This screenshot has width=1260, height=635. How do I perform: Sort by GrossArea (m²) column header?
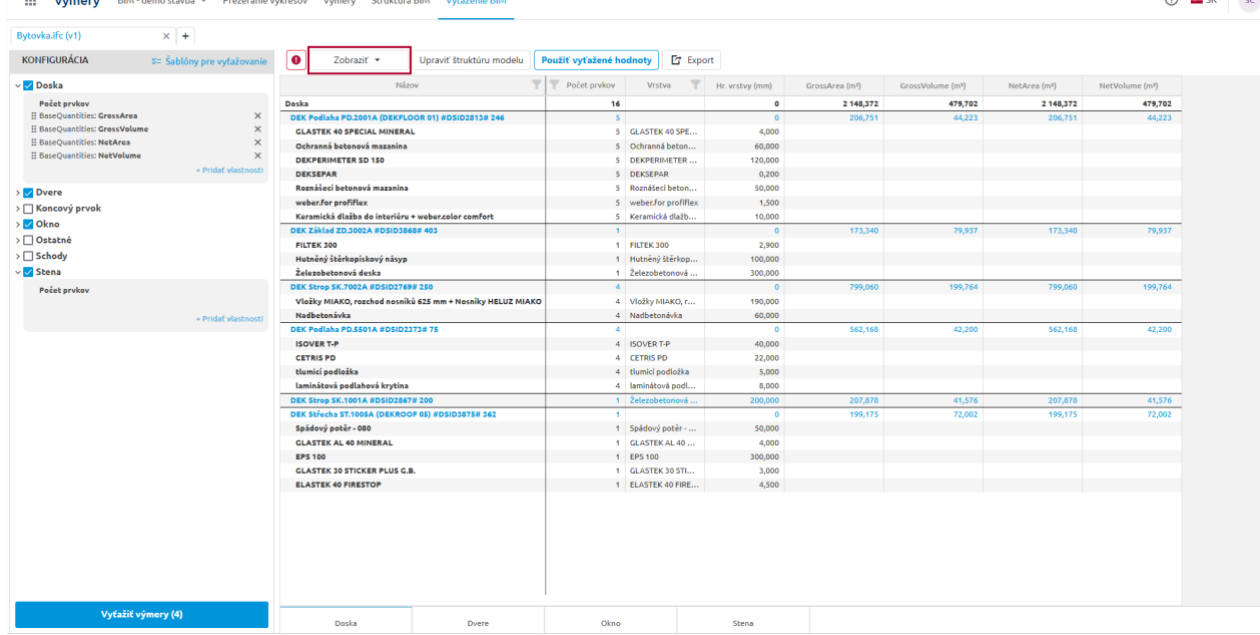point(834,87)
